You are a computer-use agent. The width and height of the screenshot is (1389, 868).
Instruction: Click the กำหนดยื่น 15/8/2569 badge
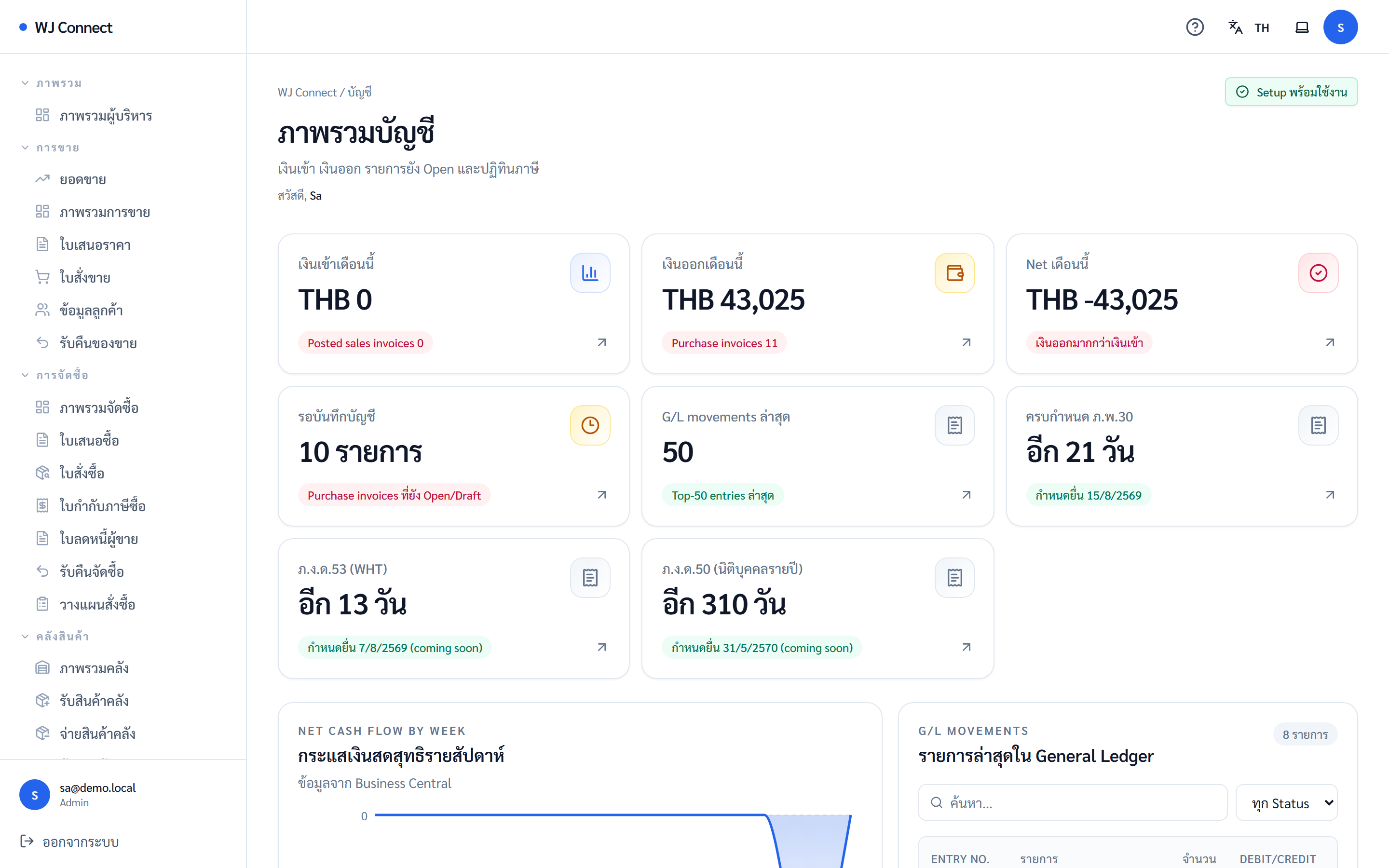coord(1088,495)
